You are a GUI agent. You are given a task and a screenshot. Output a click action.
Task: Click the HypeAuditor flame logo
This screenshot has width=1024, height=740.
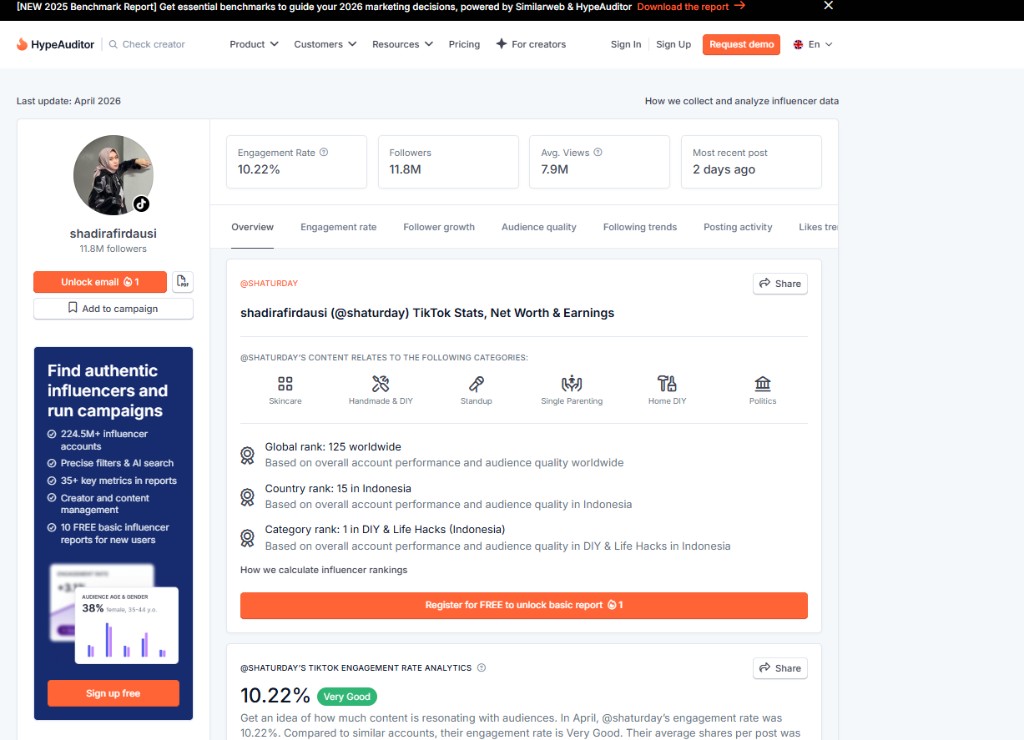(22, 44)
